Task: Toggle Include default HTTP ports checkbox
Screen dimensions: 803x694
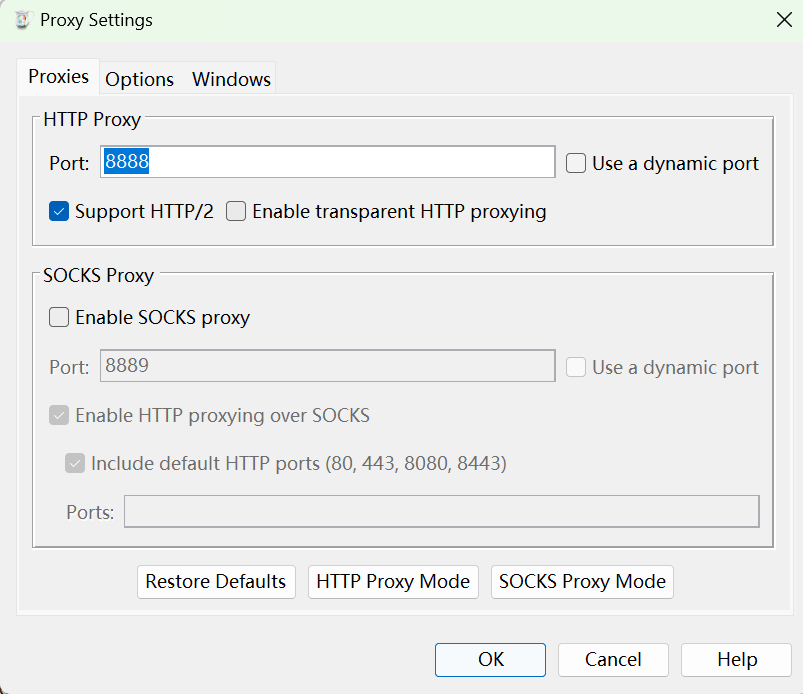Action: point(75,463)
